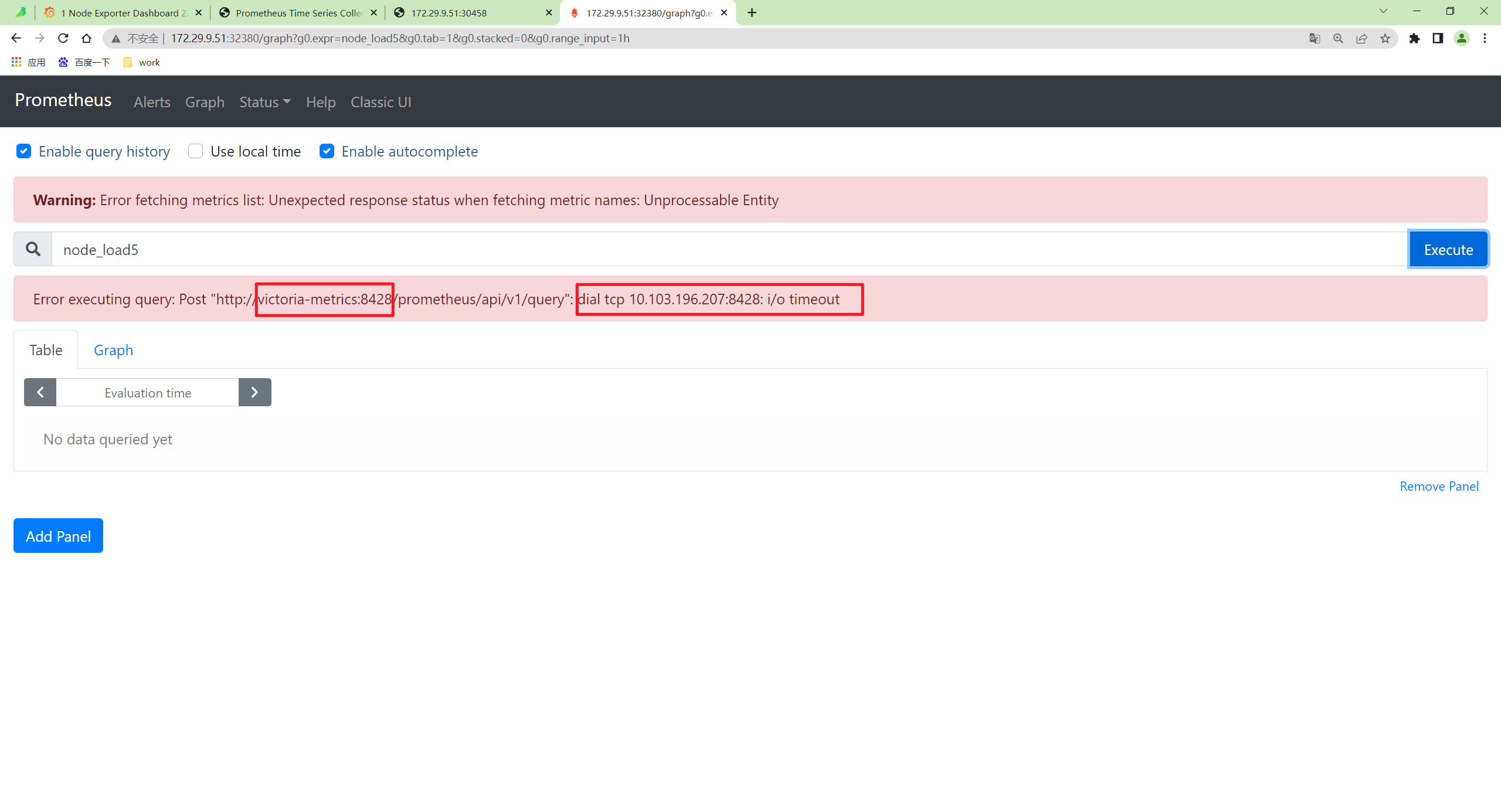Click the translate page icon in address bar
The width and height of the screenshot is (1501, 812).
click(1315, 38)
